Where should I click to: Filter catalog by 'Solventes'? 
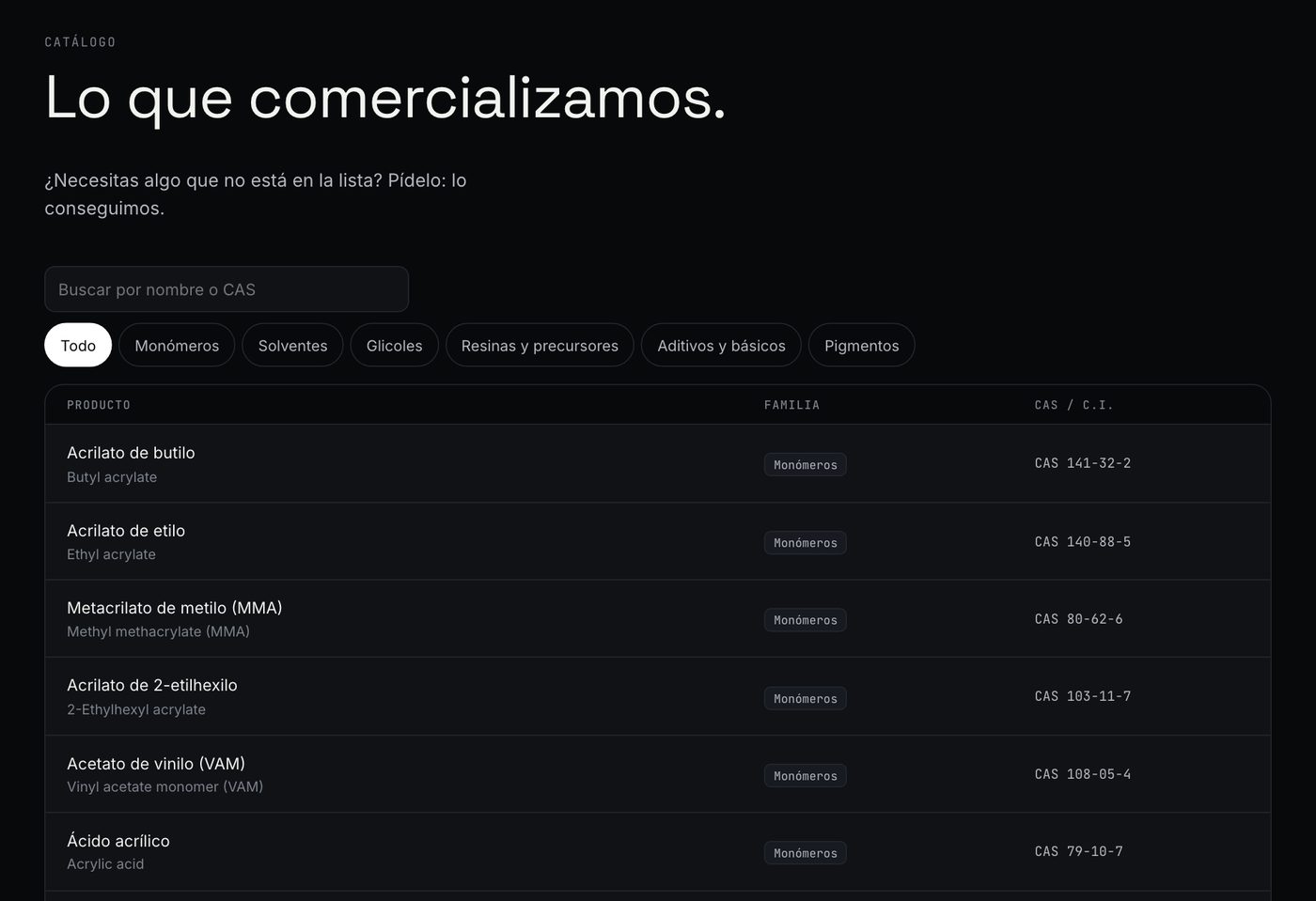pos(293,346)
